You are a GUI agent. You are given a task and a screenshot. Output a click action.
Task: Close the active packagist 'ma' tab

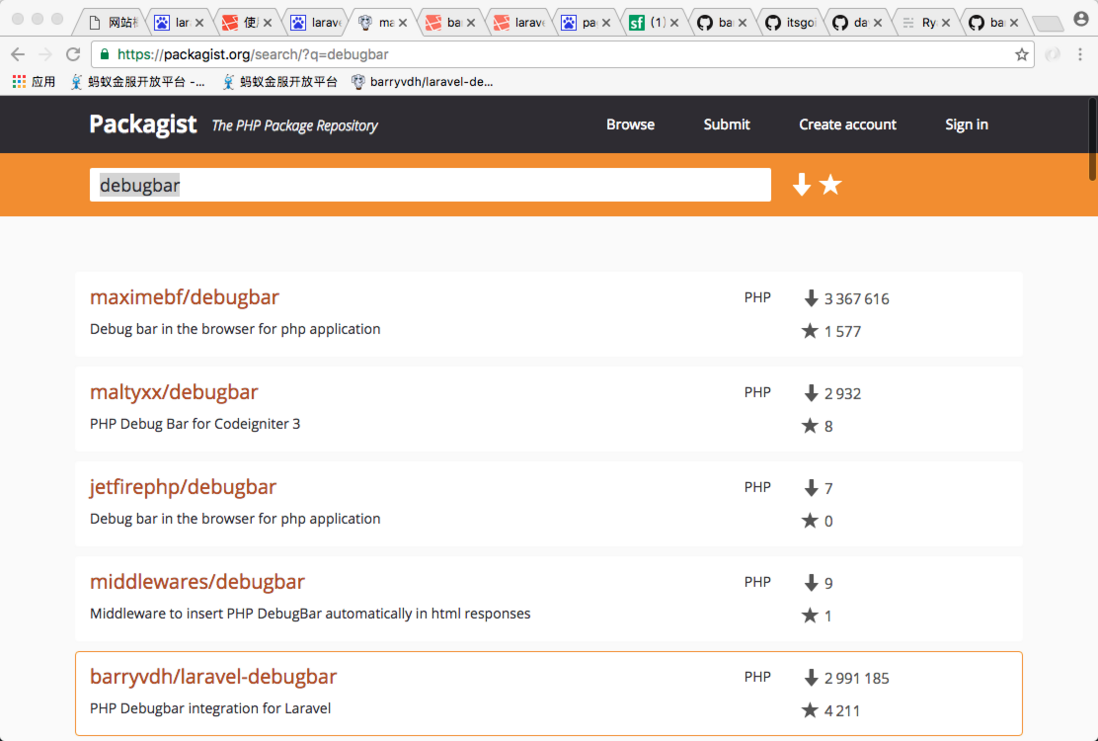(403, 23)
